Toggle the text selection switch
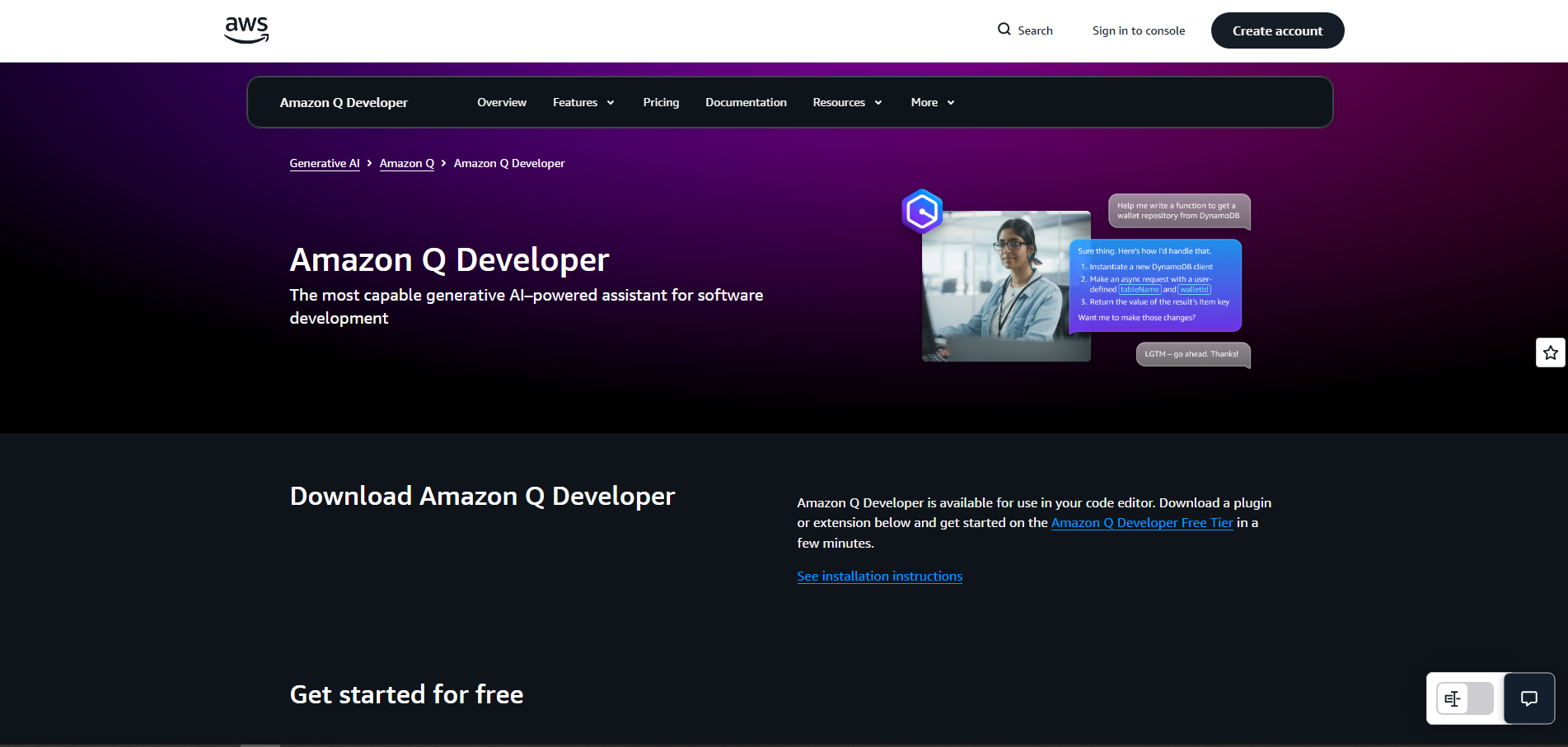1568x747 pixels. click(1465, 698)
